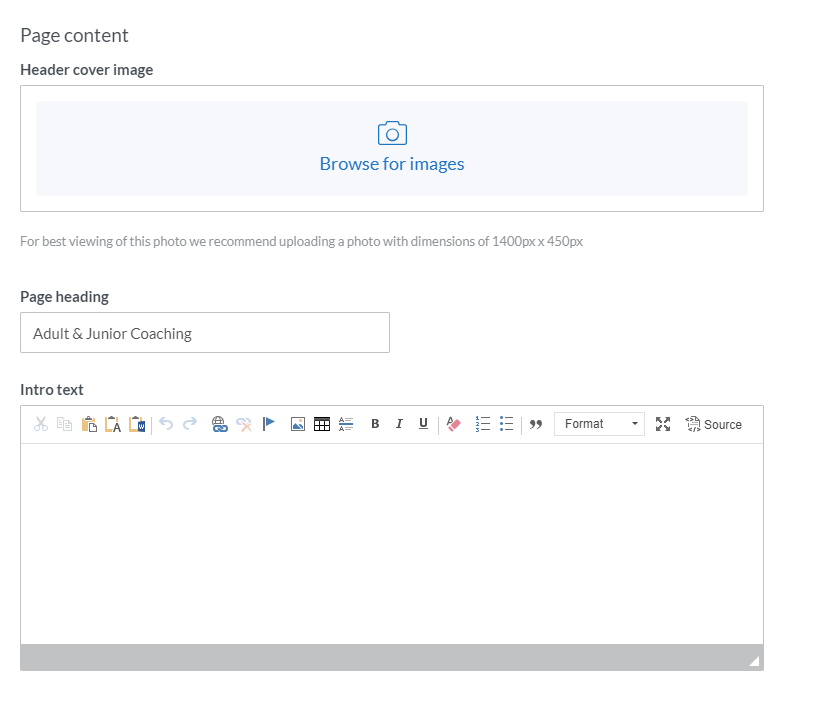Image resolution: width=826 pixels, height=707 pixels.
Task: Click the Paste icon in editor toolbar
Action: (89, 424)
